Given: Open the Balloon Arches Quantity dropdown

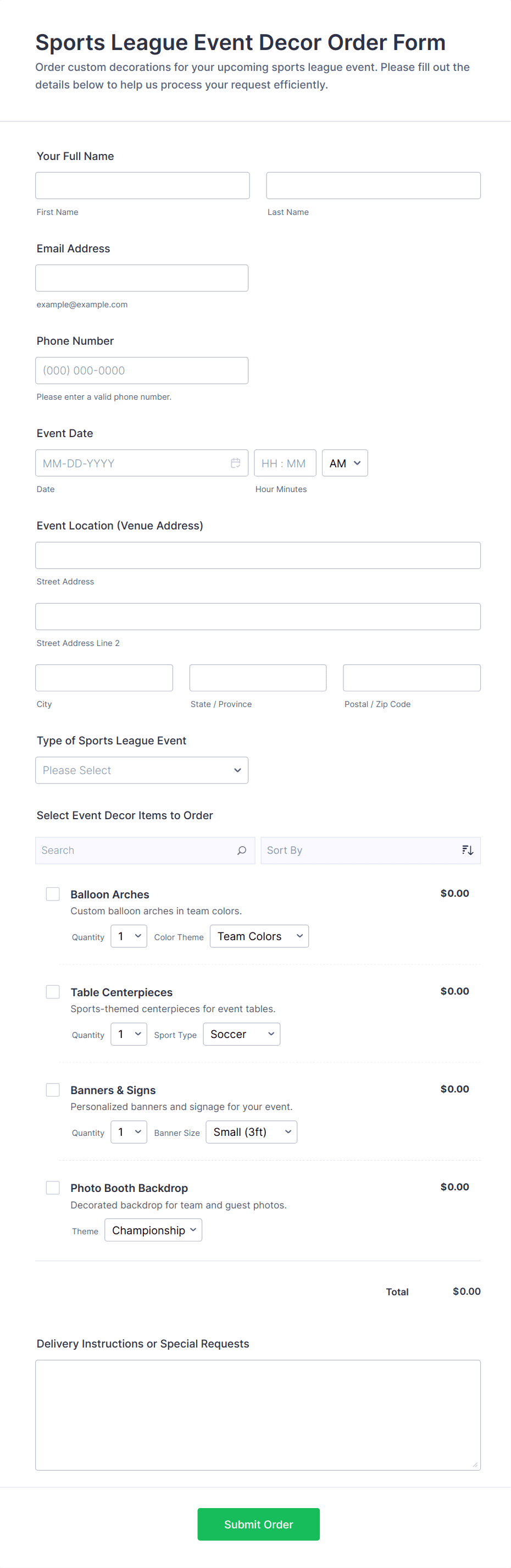Looking at the screenshot, I should [129, 936].
